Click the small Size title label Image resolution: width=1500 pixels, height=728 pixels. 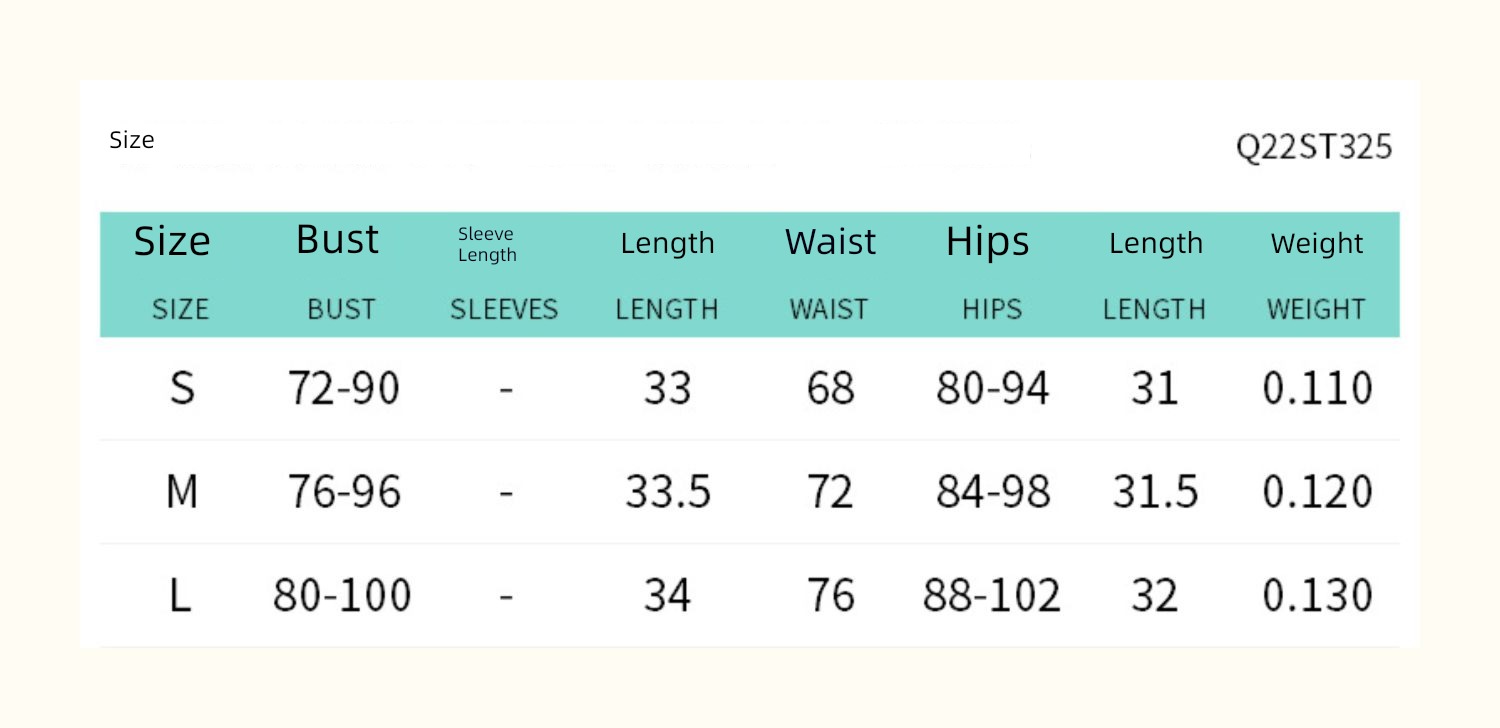pyautogui.click(x=132, y=140)
